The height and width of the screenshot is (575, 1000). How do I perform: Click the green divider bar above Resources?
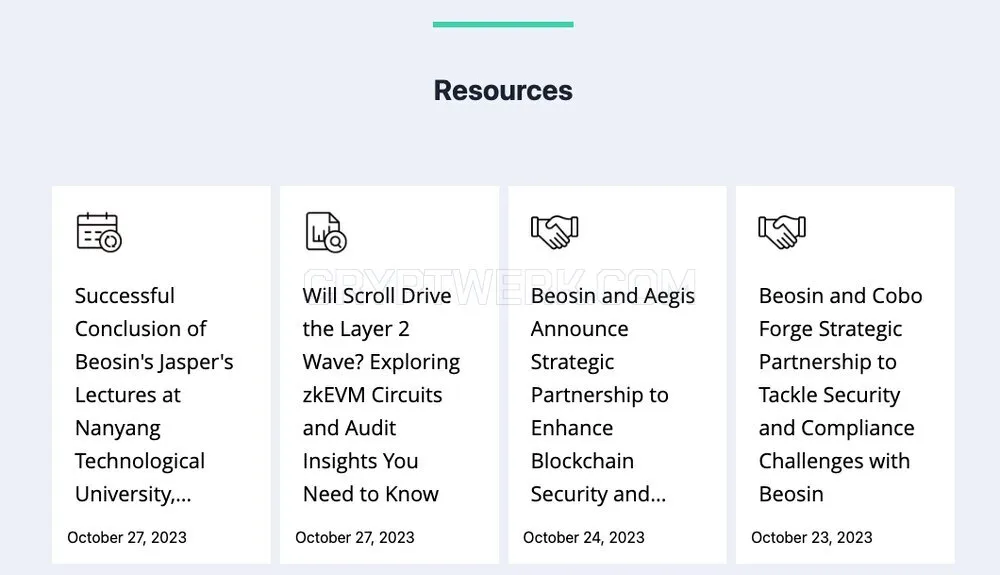503,24
